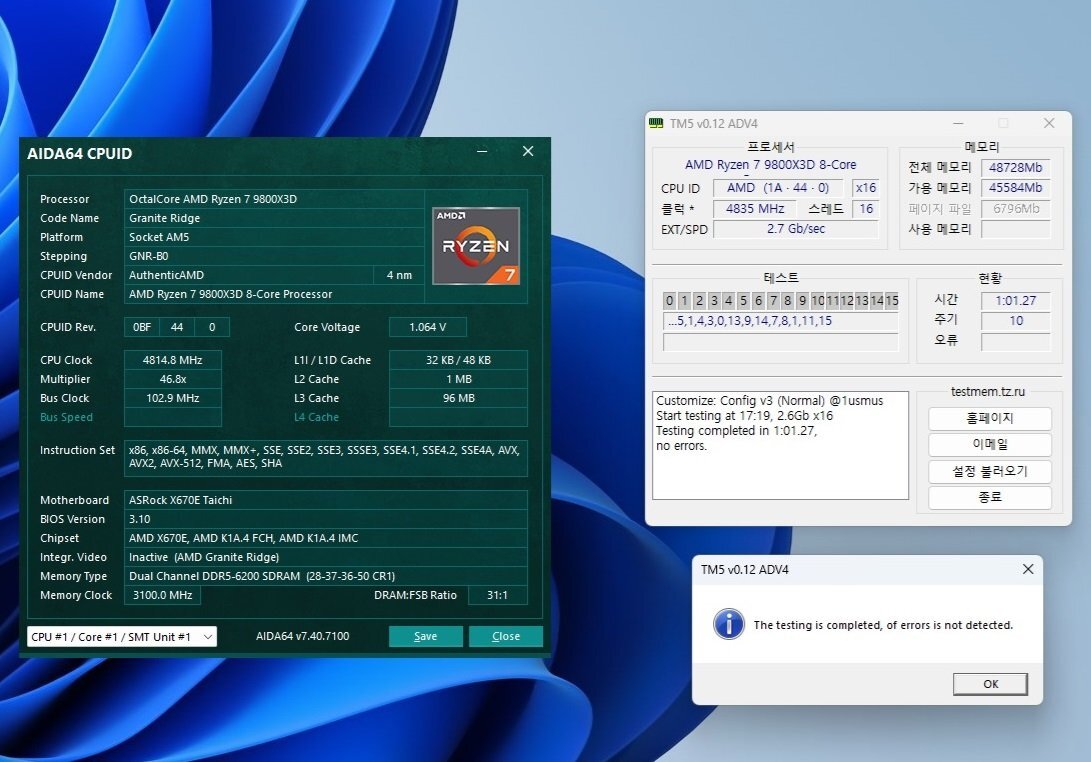This screenshot has height=762, width=1091.
Task: Click the test order field showing ...5,1,4,3,0,13
Action: point(781,321)
